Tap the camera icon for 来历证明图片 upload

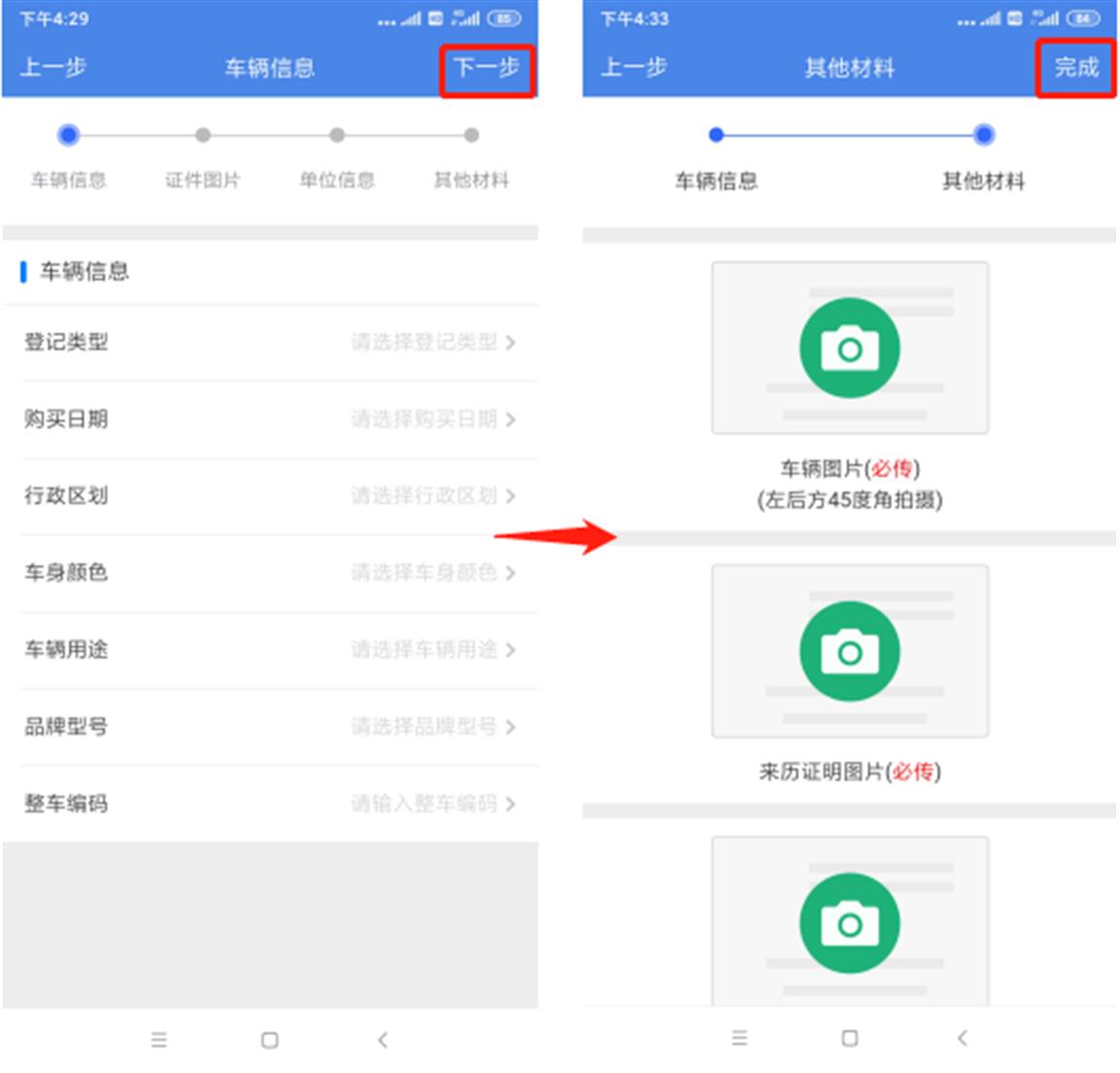(x=850, y=651)
